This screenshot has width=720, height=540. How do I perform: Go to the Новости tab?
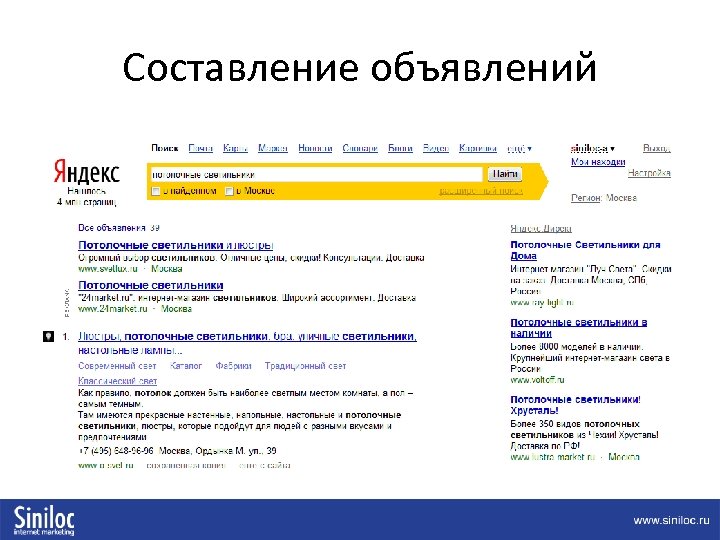pyautogui.click(x=315, y=148)
